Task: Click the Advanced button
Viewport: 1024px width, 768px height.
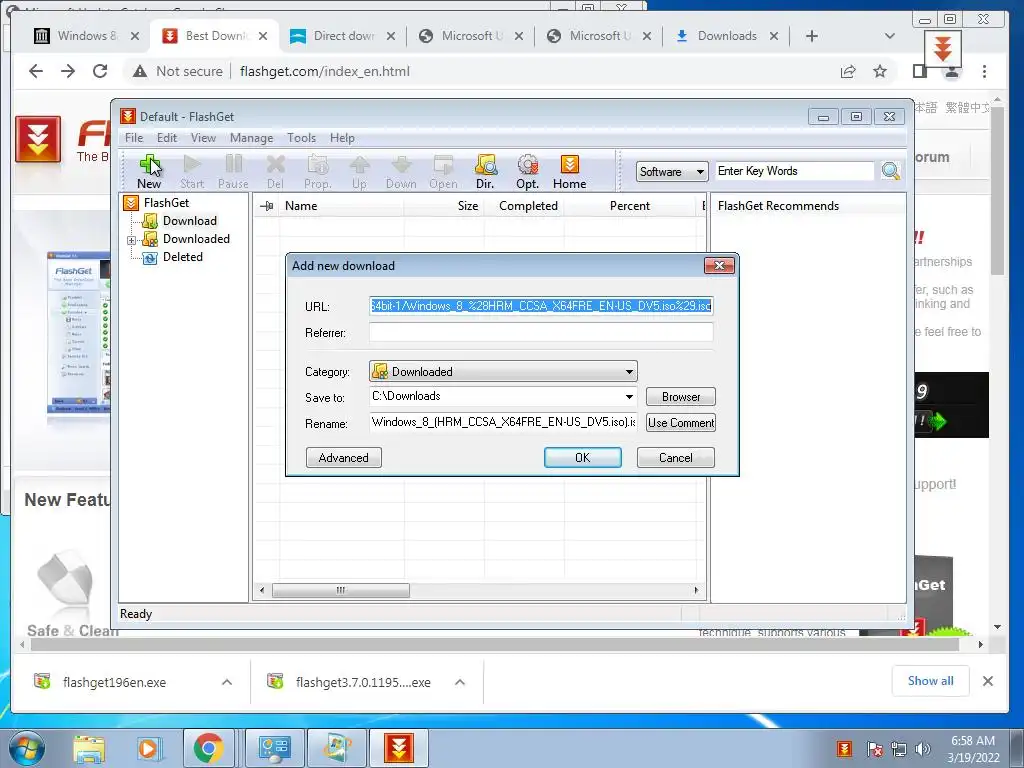Action: pos(344,458)
